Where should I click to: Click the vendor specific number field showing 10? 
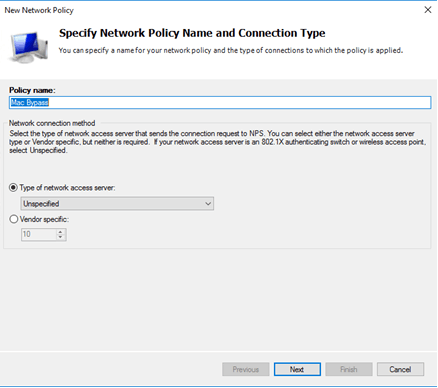(39, 234)
